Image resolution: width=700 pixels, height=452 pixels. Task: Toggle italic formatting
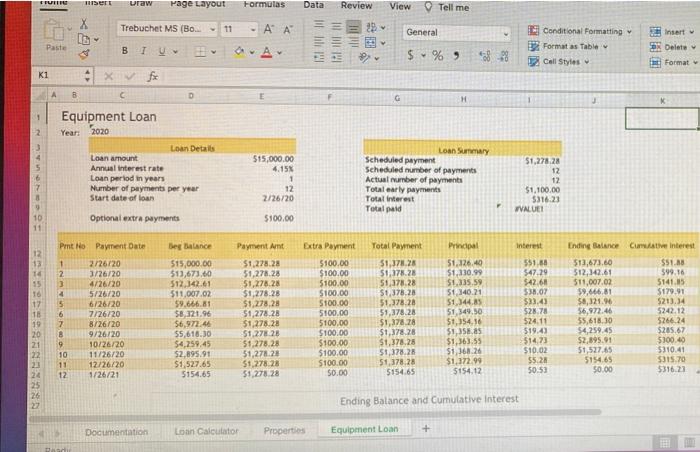144,51
